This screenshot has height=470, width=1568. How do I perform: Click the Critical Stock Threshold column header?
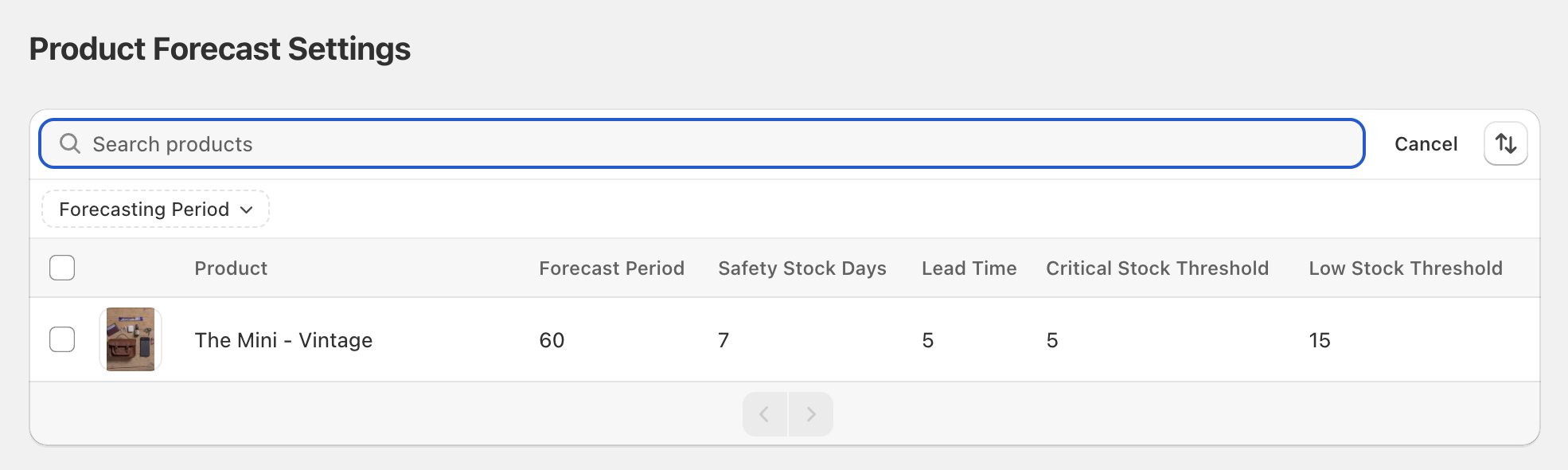tap(1156, 268)
